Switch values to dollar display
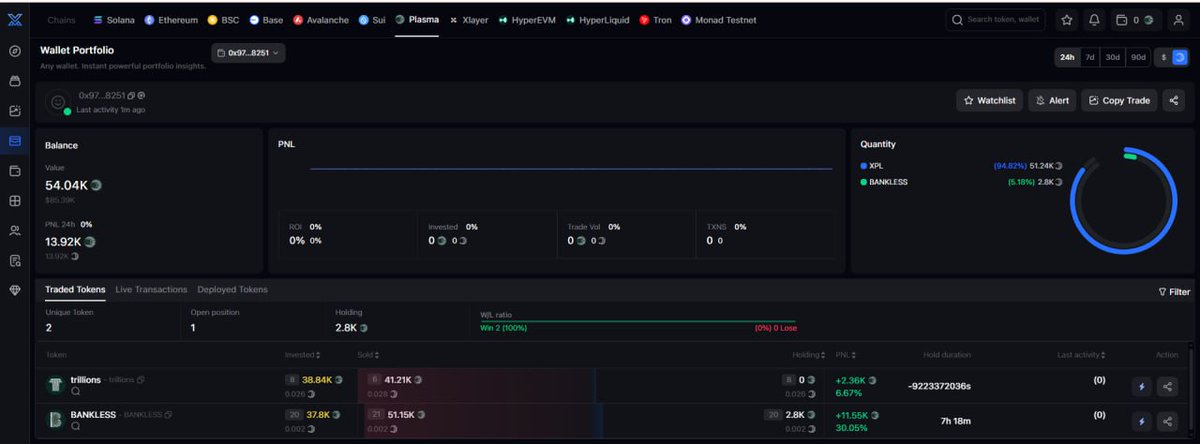This screenshot has width=1200, height=444. (1164, 57)
